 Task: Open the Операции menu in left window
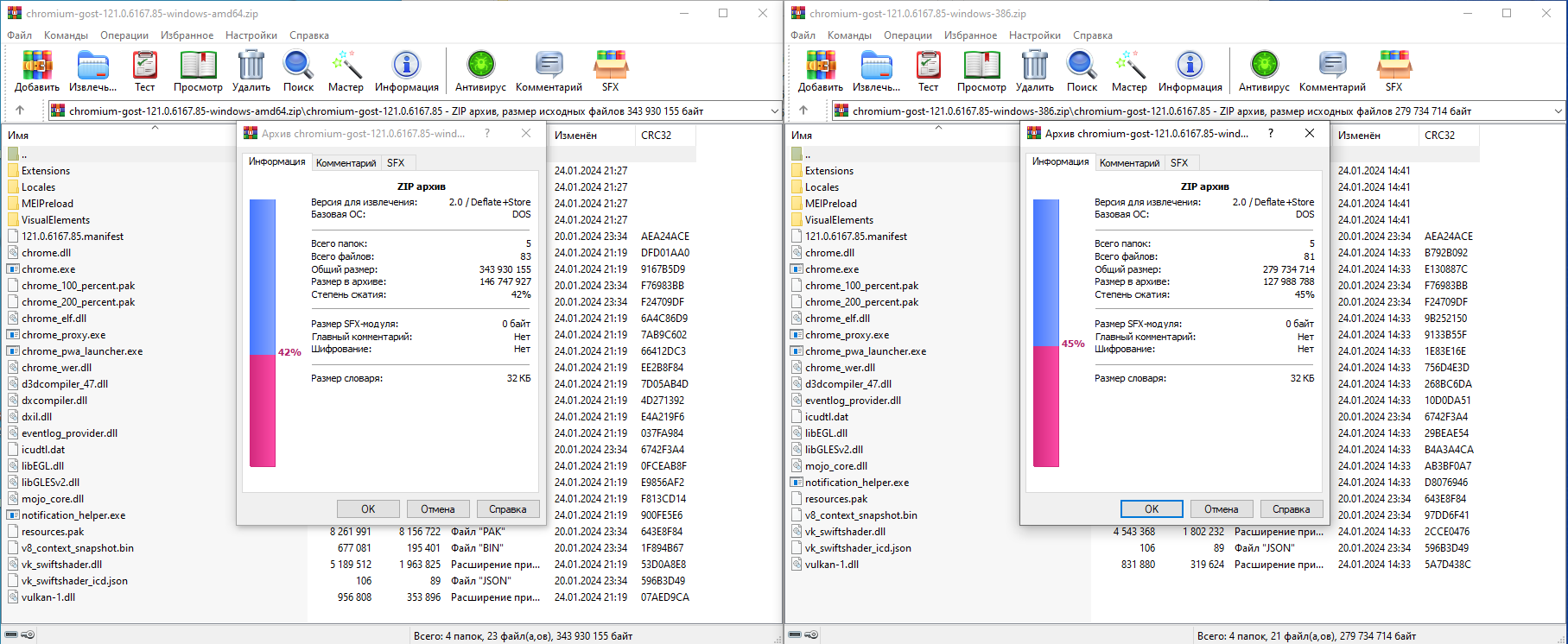[x=124, y=35]
